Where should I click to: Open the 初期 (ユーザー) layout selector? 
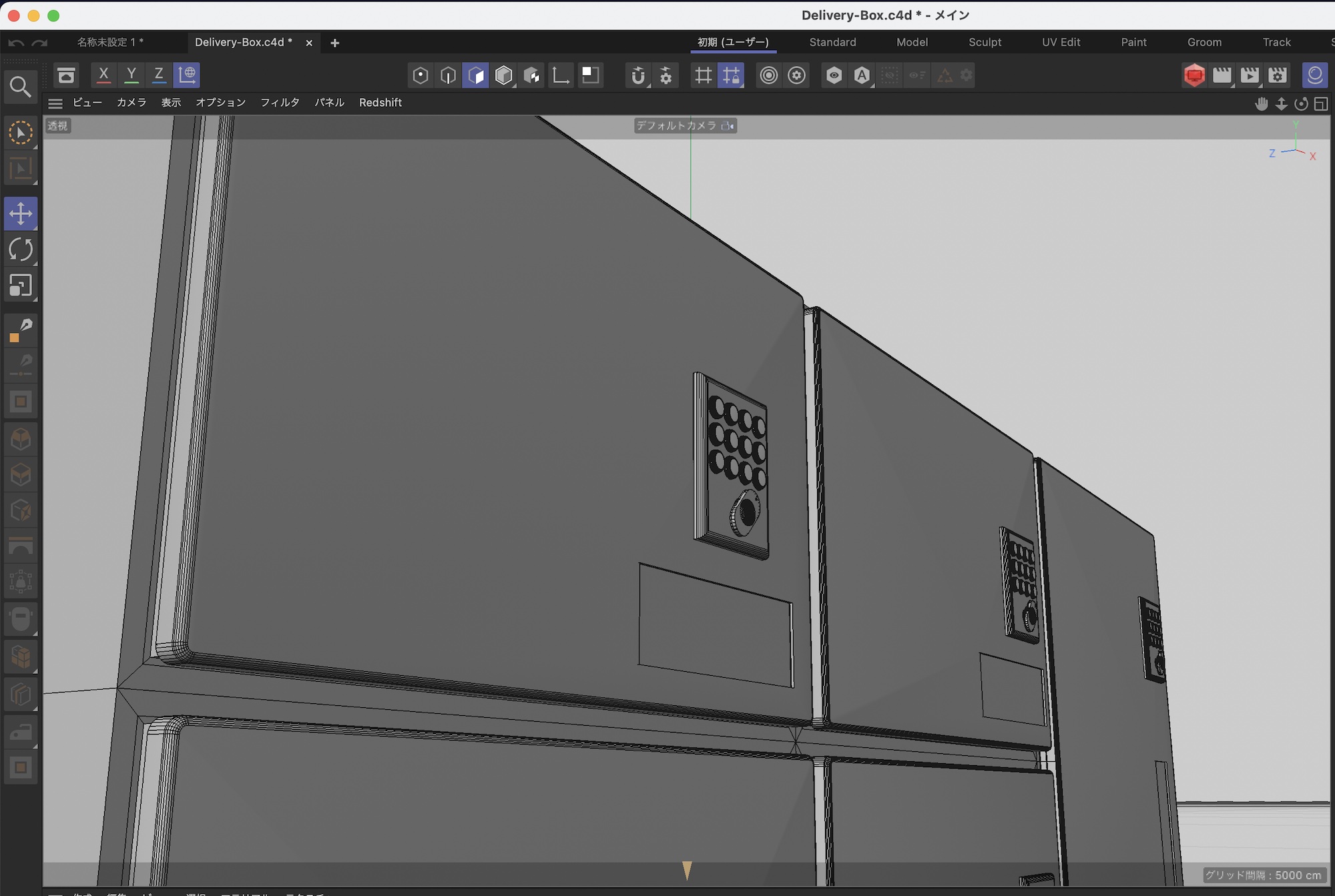pos(733,42)
